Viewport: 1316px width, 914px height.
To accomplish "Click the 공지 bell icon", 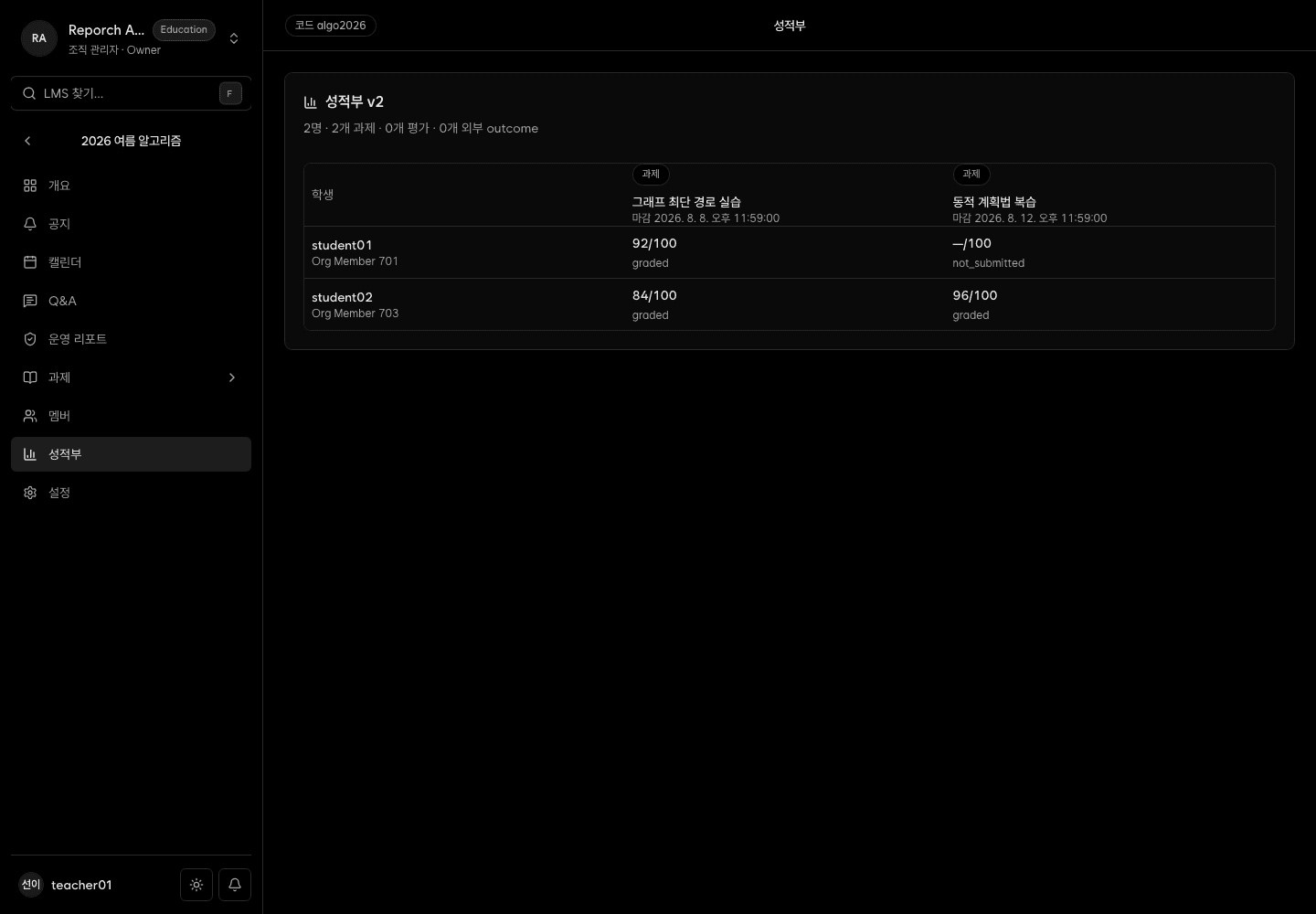I will pos(30,224).
